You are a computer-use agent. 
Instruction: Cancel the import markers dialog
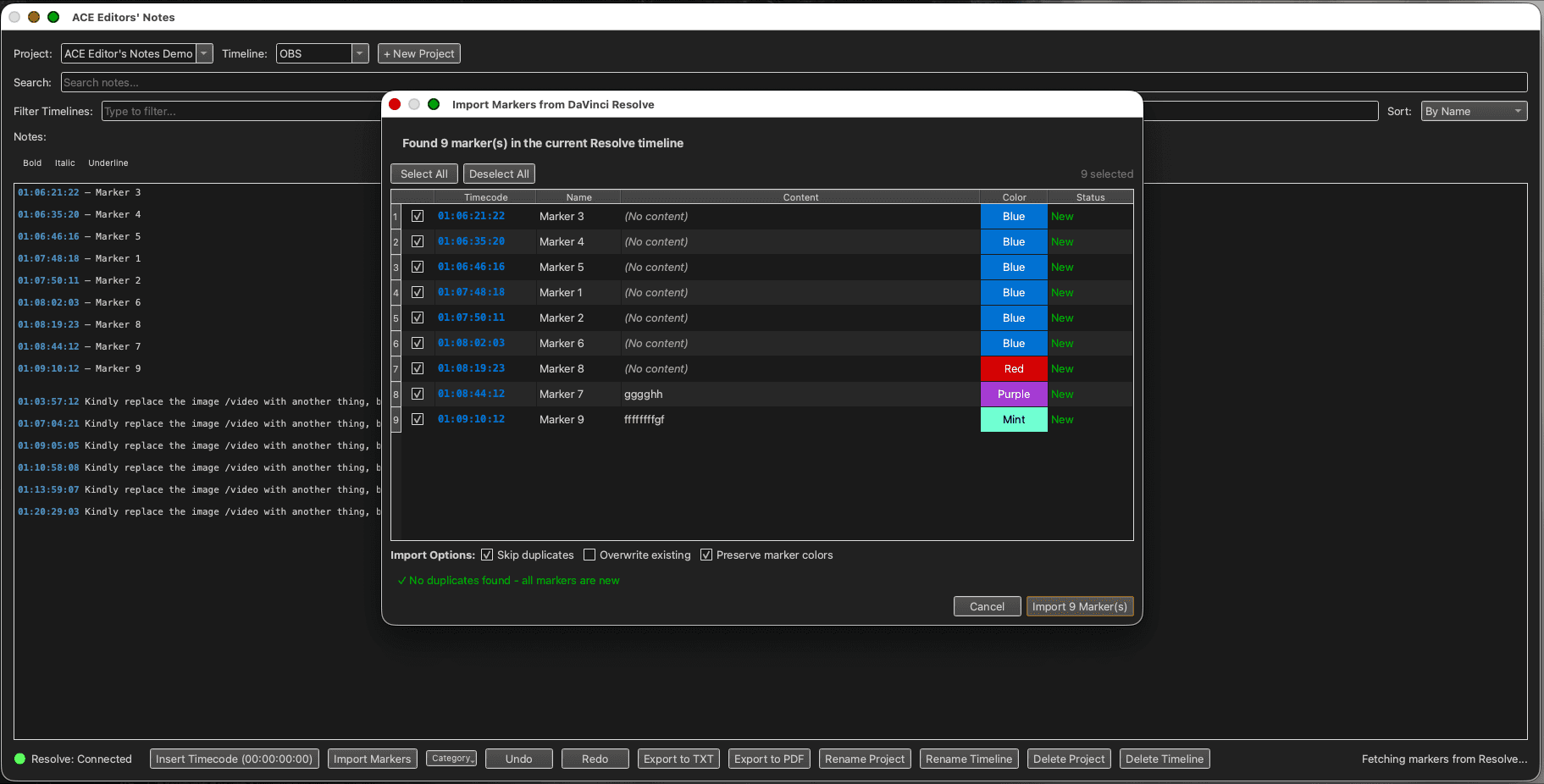pyautogui.click(x=987, y=606)
